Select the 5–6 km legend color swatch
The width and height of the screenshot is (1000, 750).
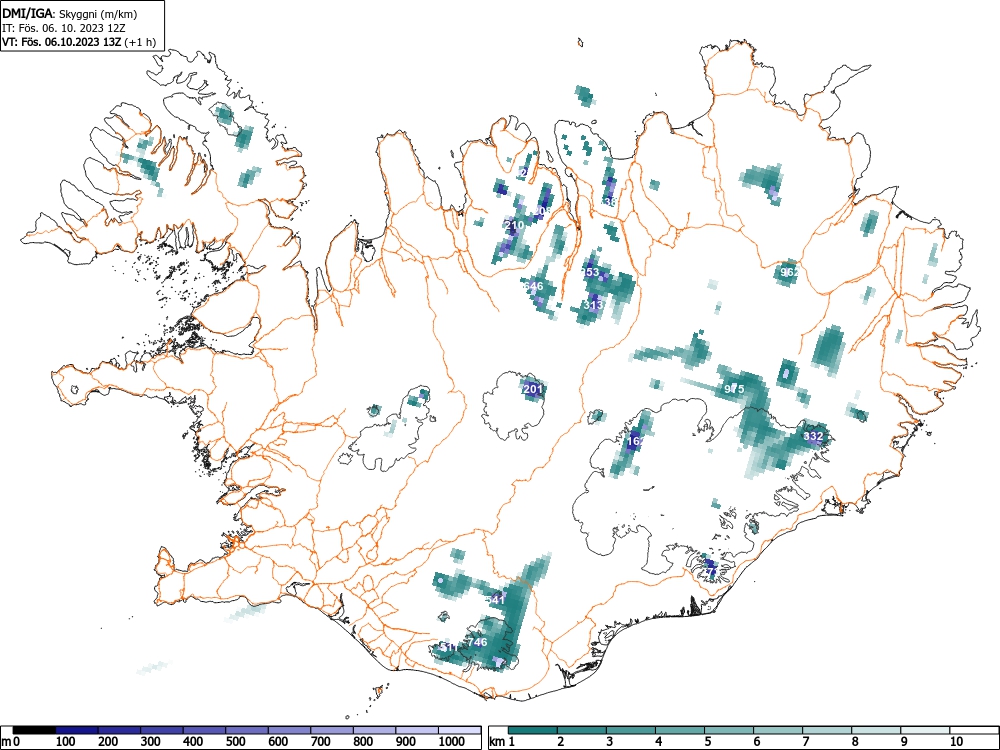(x=729, y=730)
